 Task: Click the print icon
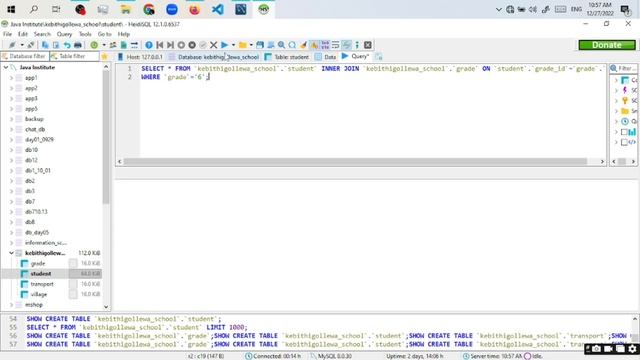(x=78, y=45)
